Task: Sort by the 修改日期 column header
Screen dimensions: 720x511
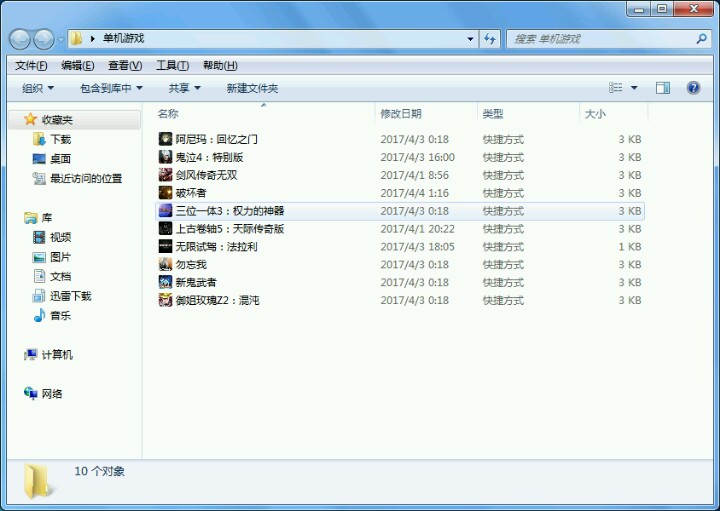Action: [x=401, y=114]
